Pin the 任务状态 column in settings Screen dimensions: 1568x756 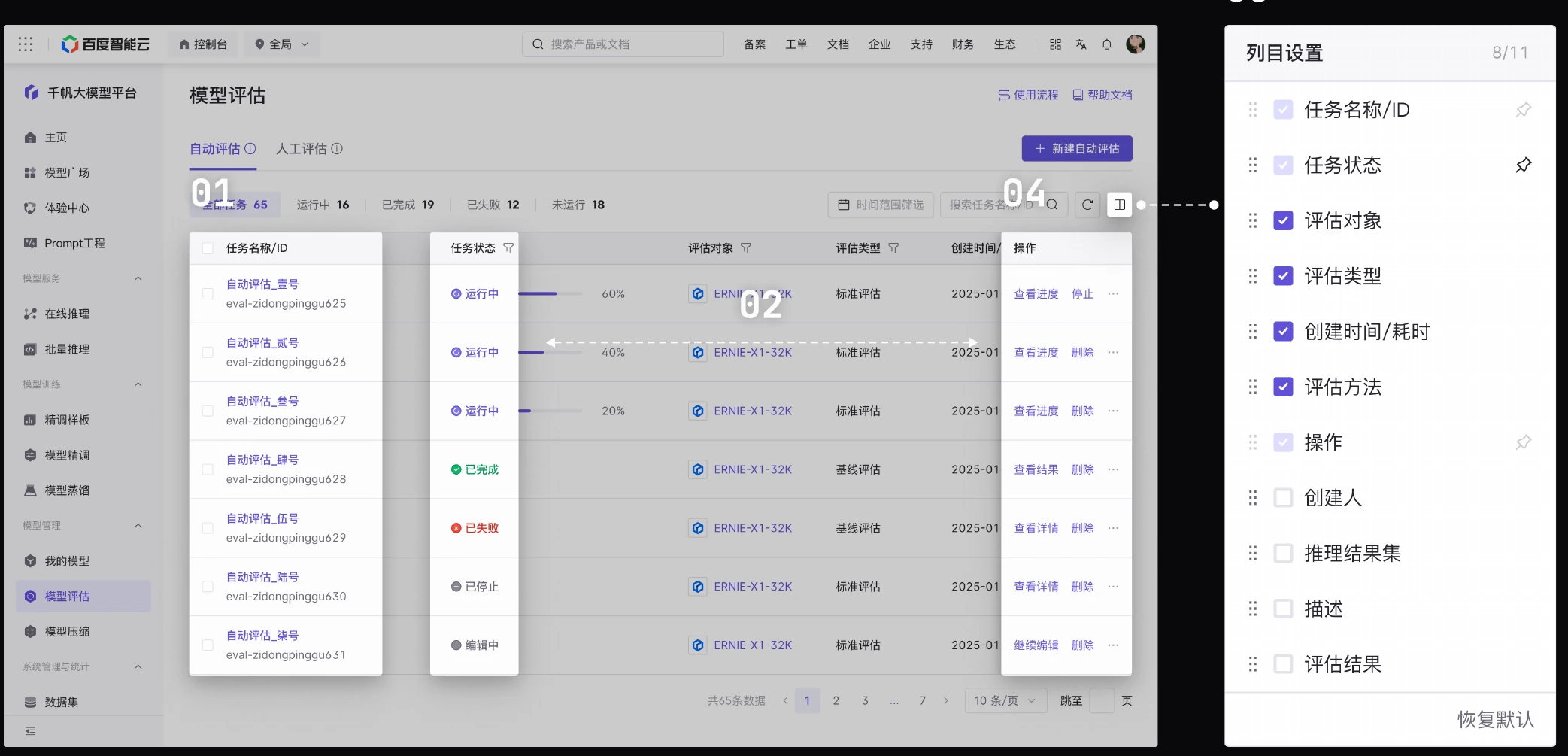click(1524, 165)
